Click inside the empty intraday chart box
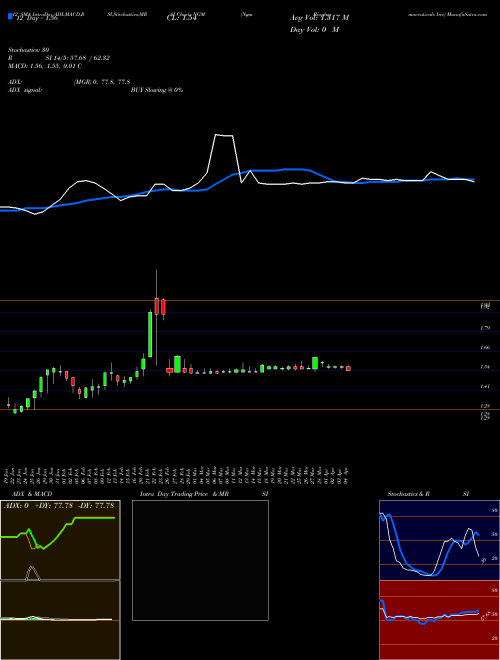500x660 pixels. point(200,560)
